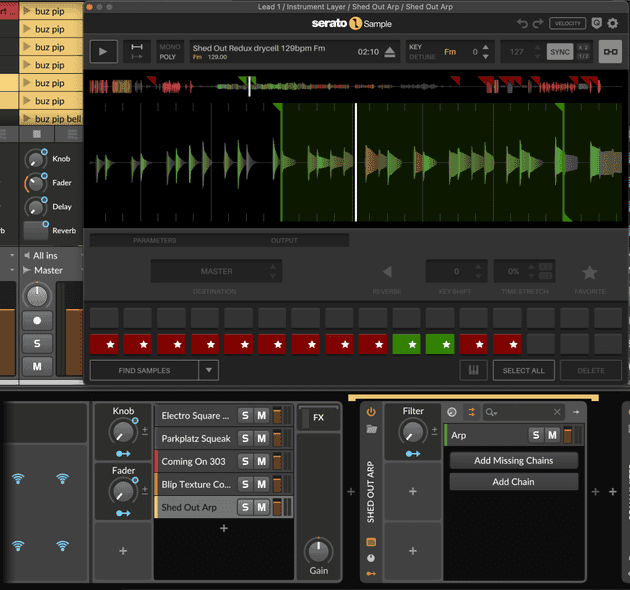Toggle record arm on the track strip

pyautogui.click(x=37, y=321)
